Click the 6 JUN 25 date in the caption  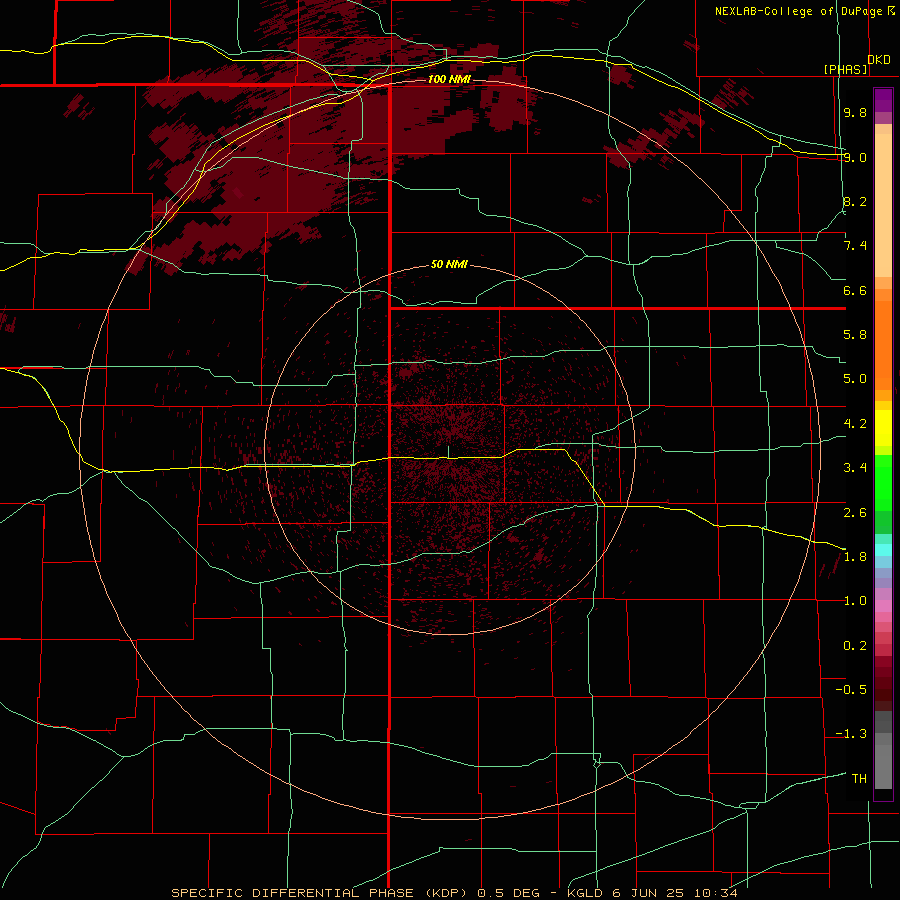click(648, 893)
